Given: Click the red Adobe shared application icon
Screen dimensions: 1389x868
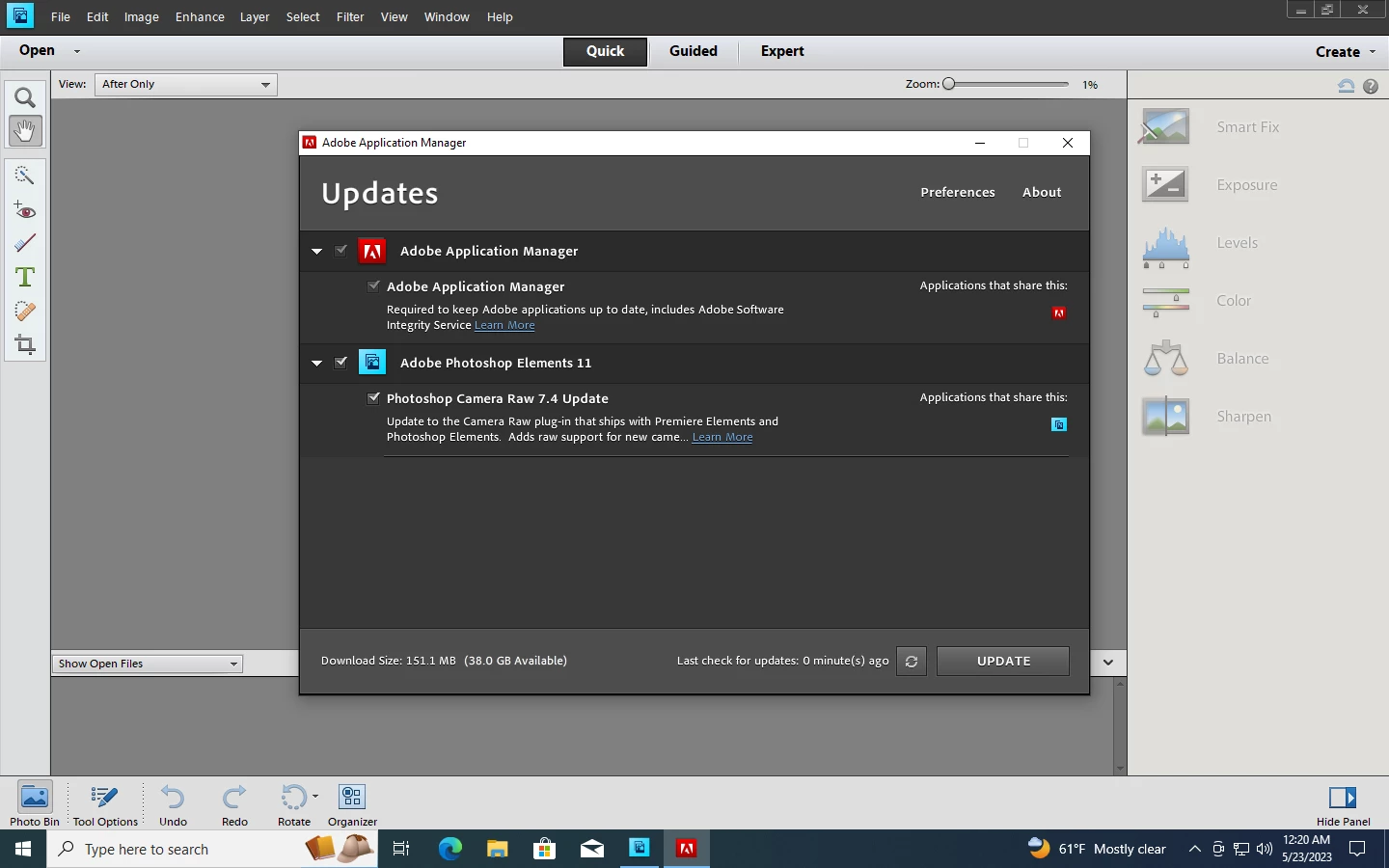Looking at the screenshot, I should pyautogui.click(x=1059, y=312).
